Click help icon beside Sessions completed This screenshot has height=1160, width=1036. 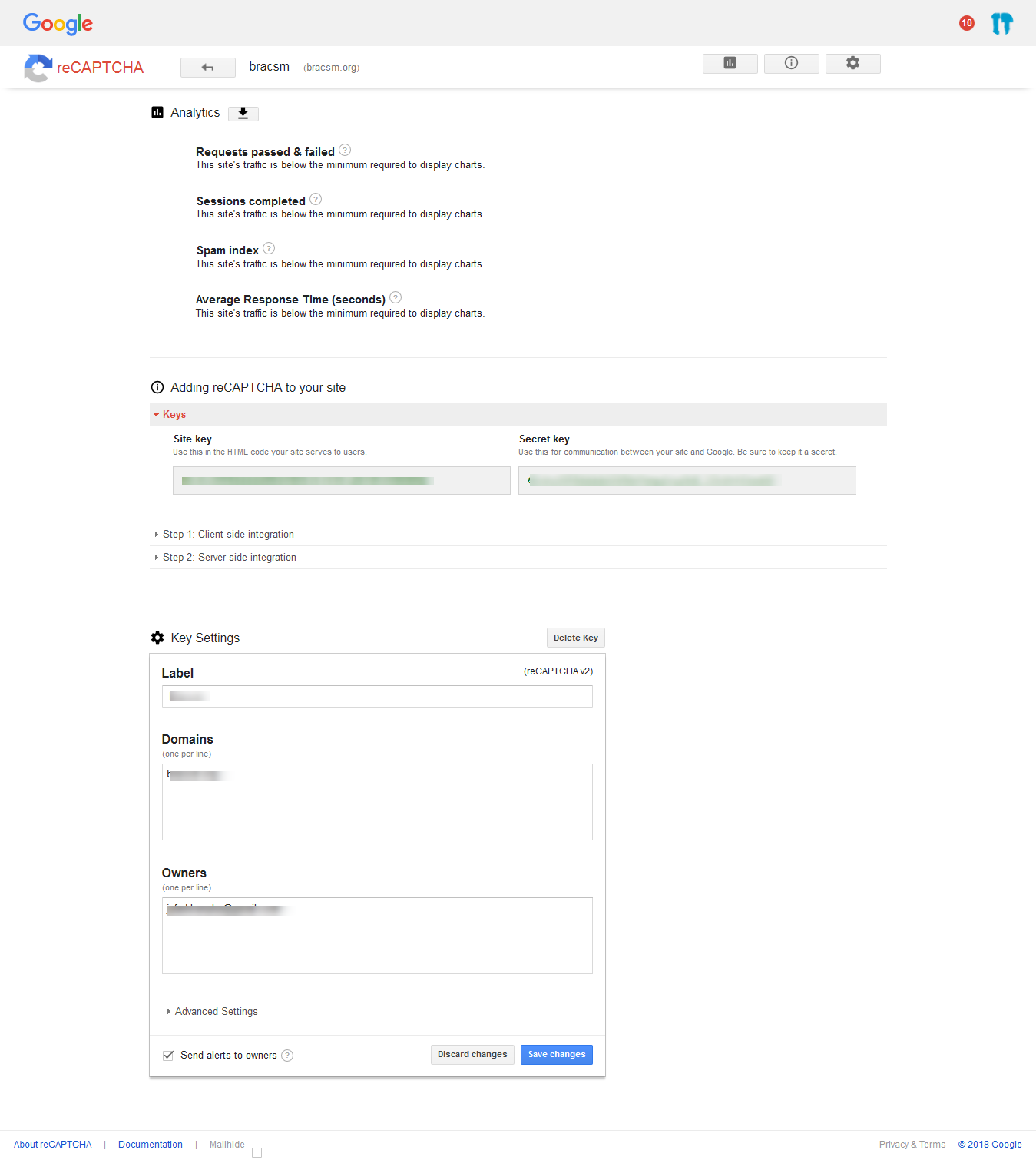(x=316, y=200)
